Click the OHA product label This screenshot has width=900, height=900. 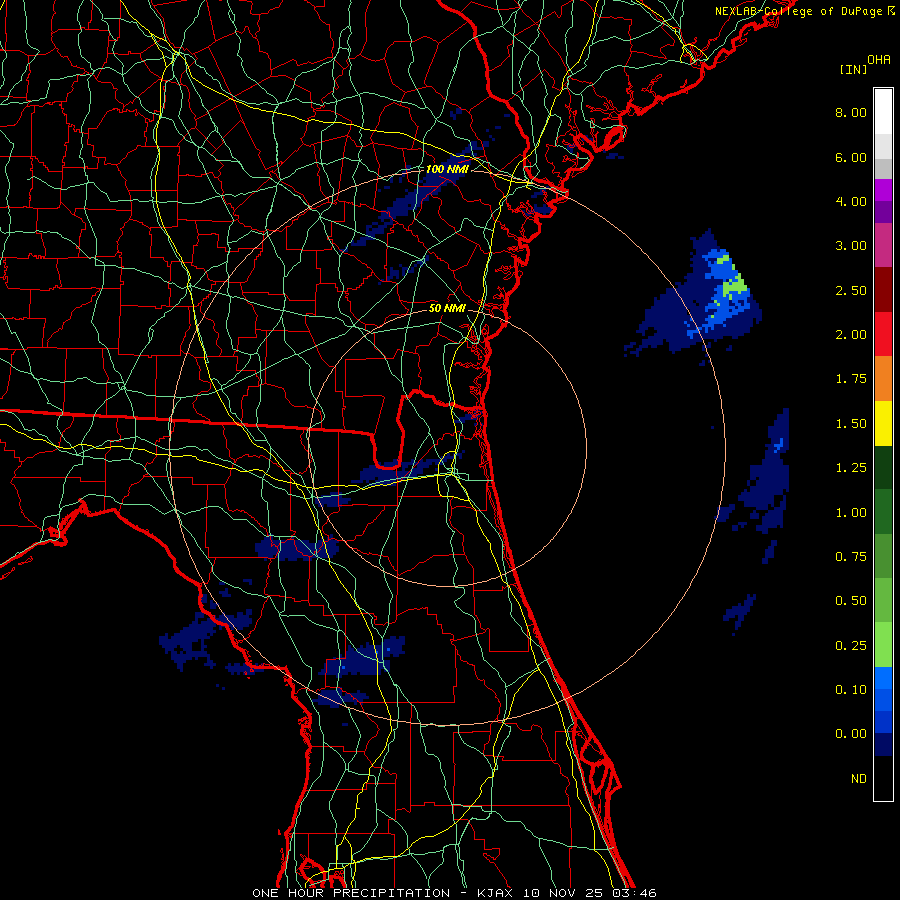tap(879, 59)
